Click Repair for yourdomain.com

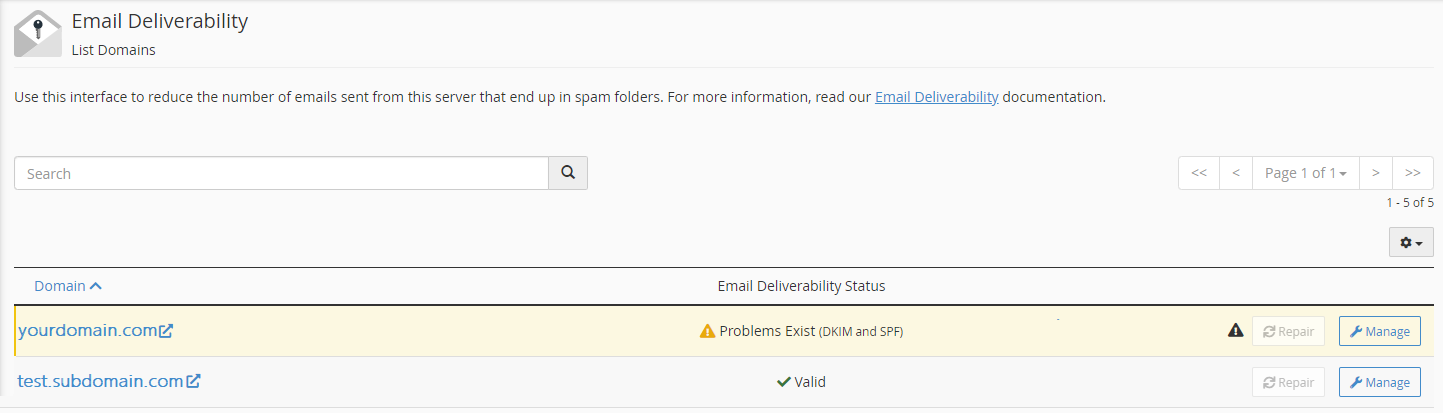[1288, 331]
